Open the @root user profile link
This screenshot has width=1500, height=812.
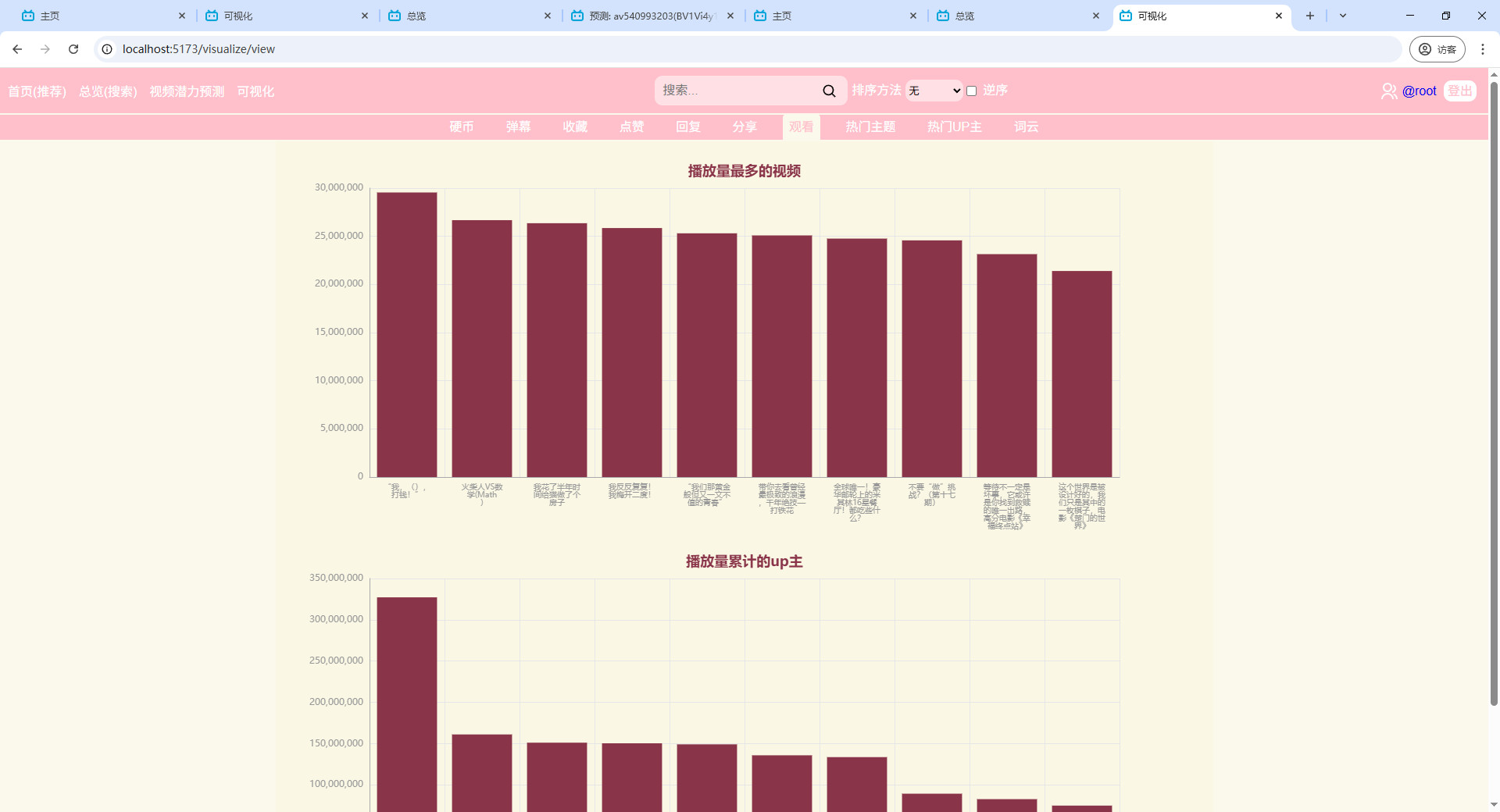click(1419, 91)
